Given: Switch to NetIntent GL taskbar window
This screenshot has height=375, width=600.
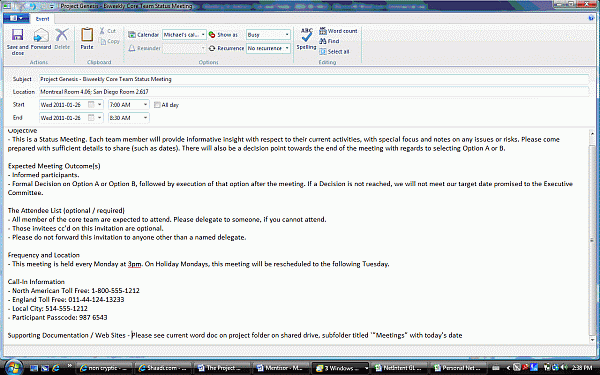Looking at the screenshot, I should point(398,368).
